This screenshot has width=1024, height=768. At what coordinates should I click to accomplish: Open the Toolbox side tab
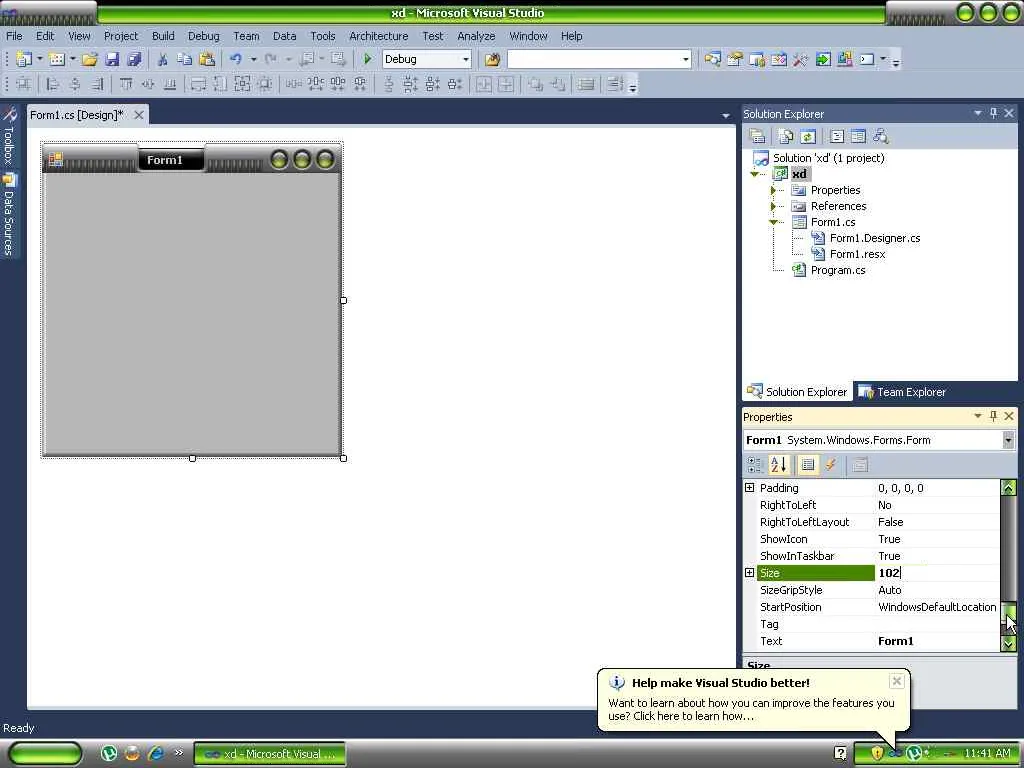8,137
